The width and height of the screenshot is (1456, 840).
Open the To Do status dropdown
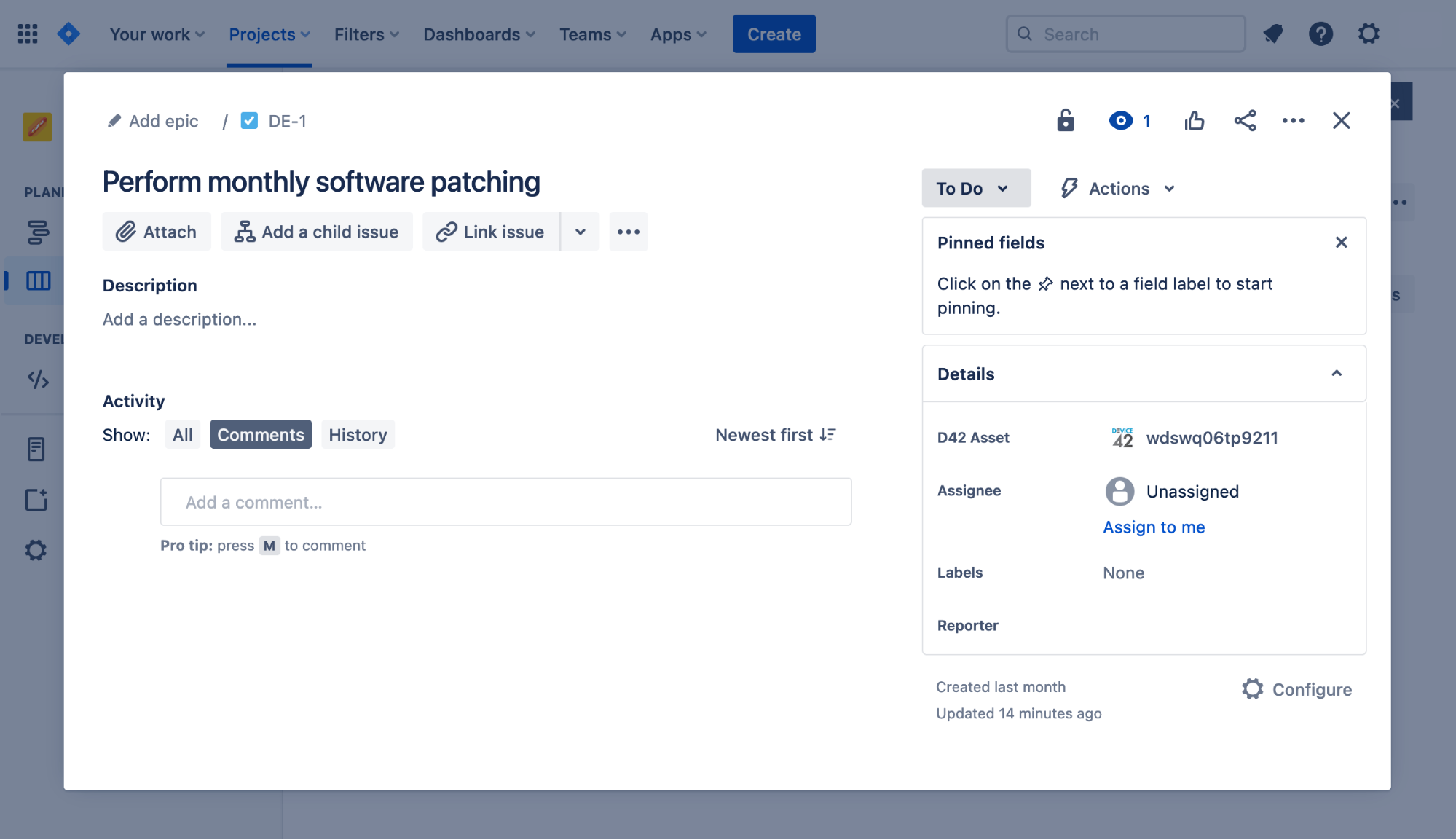(x=975, y=188)
